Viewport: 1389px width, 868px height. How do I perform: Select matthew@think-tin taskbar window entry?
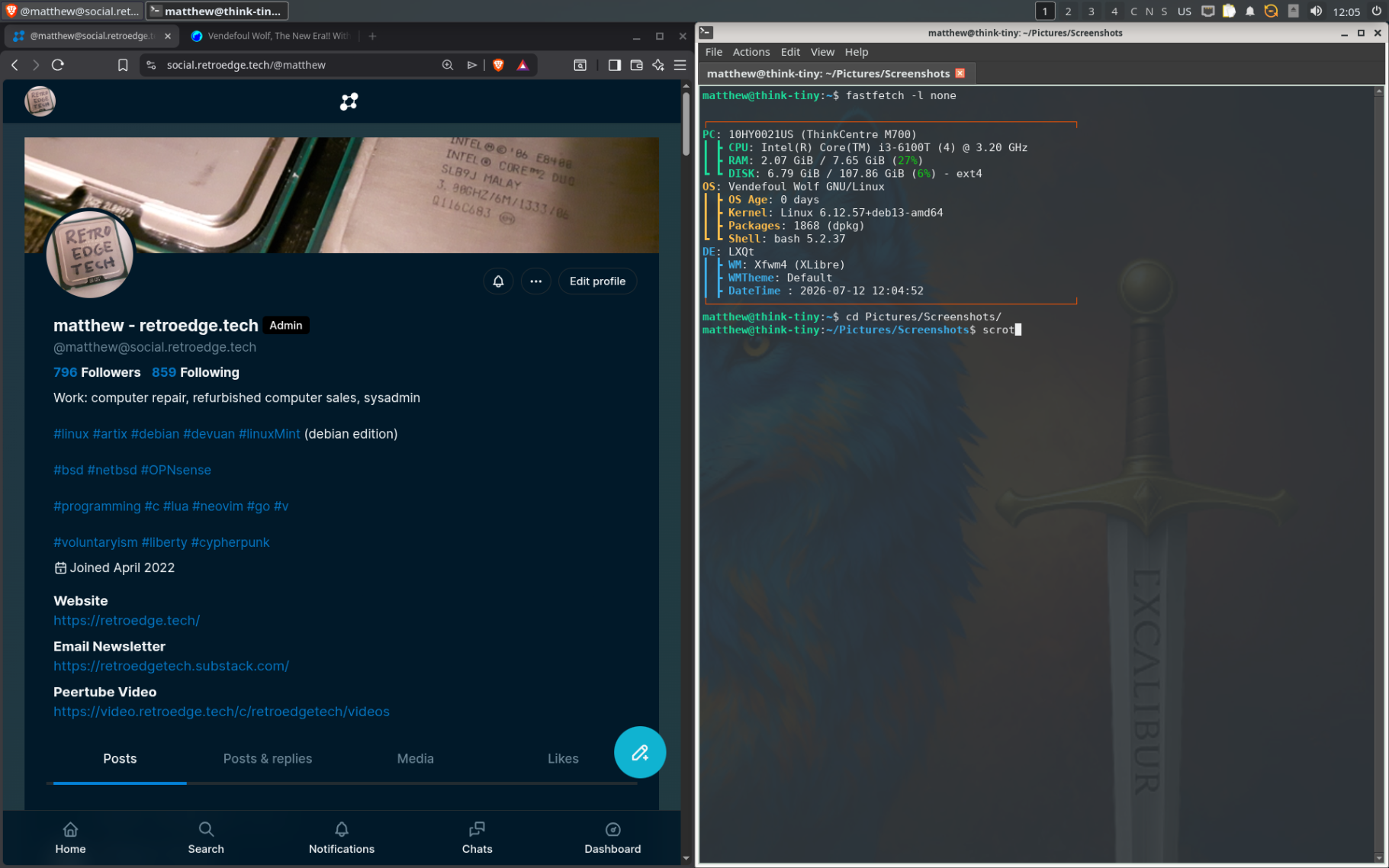click(217, 11)
